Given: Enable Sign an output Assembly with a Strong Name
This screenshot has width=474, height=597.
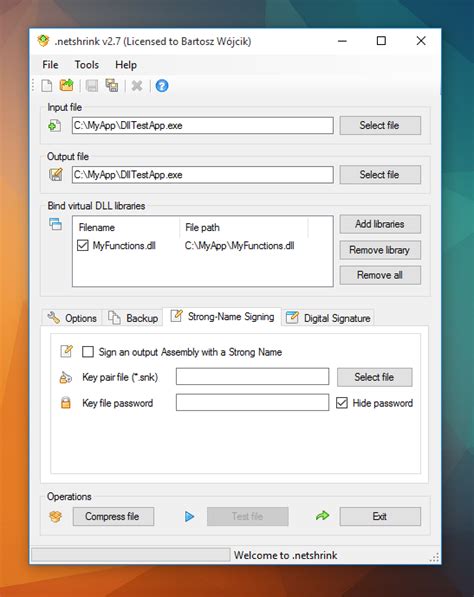Looking at the screenshot, I should tap(88, 351).
